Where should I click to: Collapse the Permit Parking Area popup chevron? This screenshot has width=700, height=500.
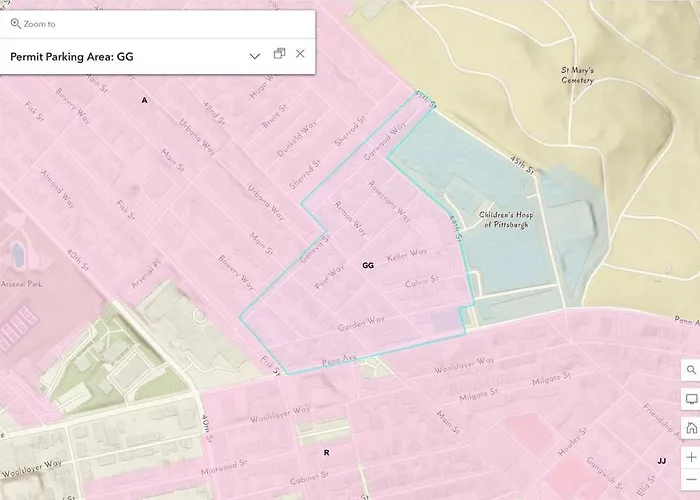[x=255, y=56]
